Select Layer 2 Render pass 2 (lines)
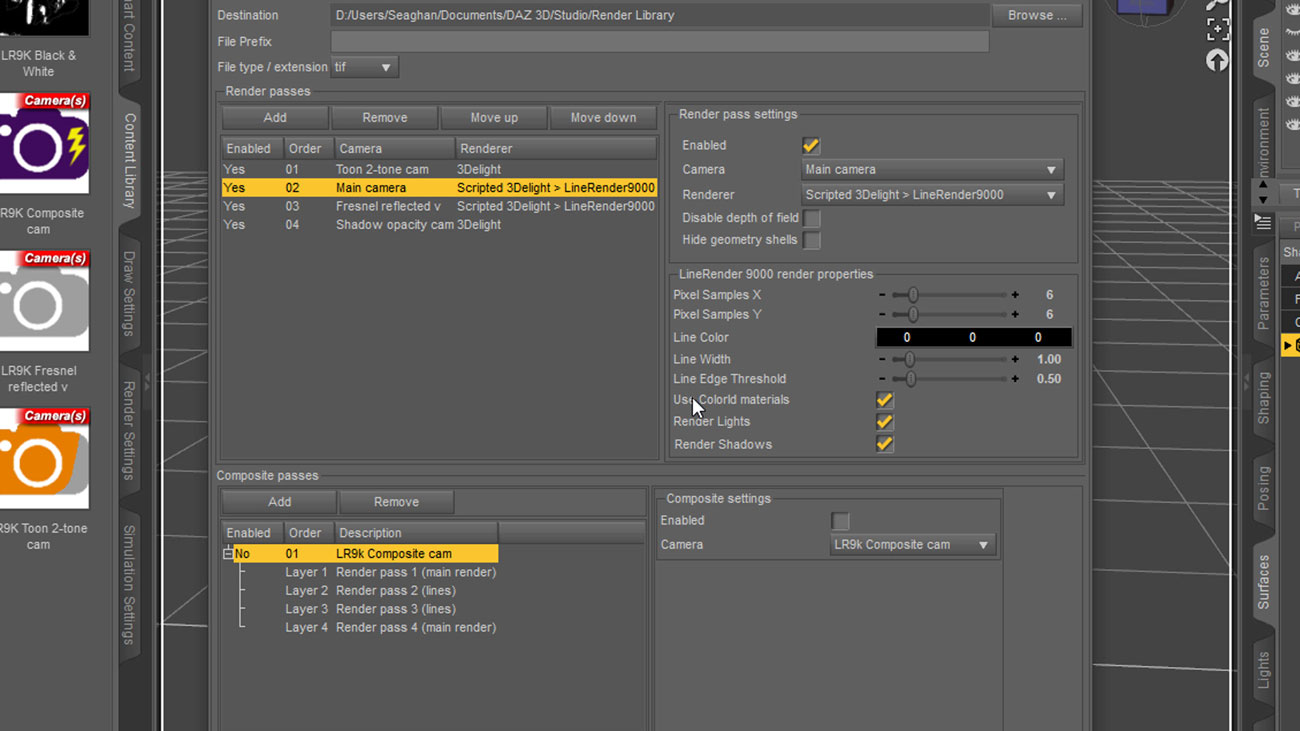1300x731 pixels. pyautogui.click(x=370, y=591)
